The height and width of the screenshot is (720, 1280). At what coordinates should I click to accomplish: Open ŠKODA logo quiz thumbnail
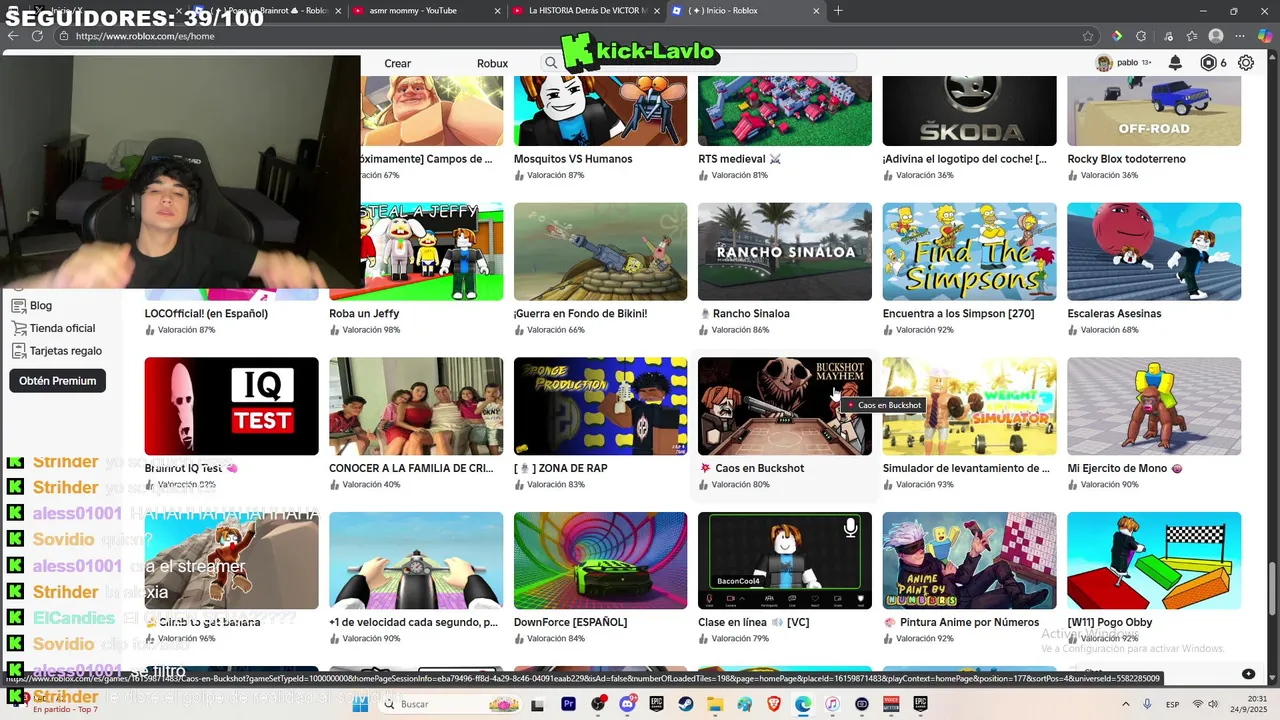(x=969, y=111)
